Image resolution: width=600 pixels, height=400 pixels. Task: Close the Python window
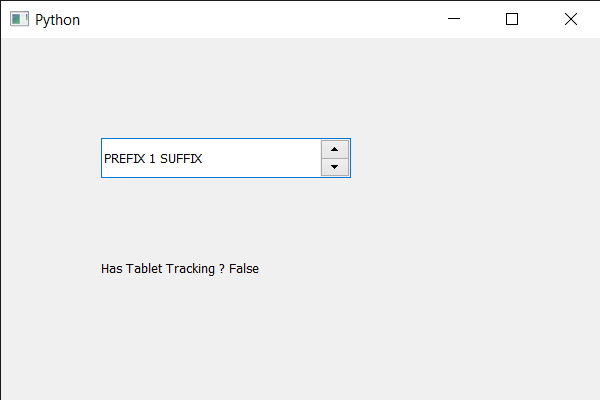pyautogui.click(x=570, y=19)
